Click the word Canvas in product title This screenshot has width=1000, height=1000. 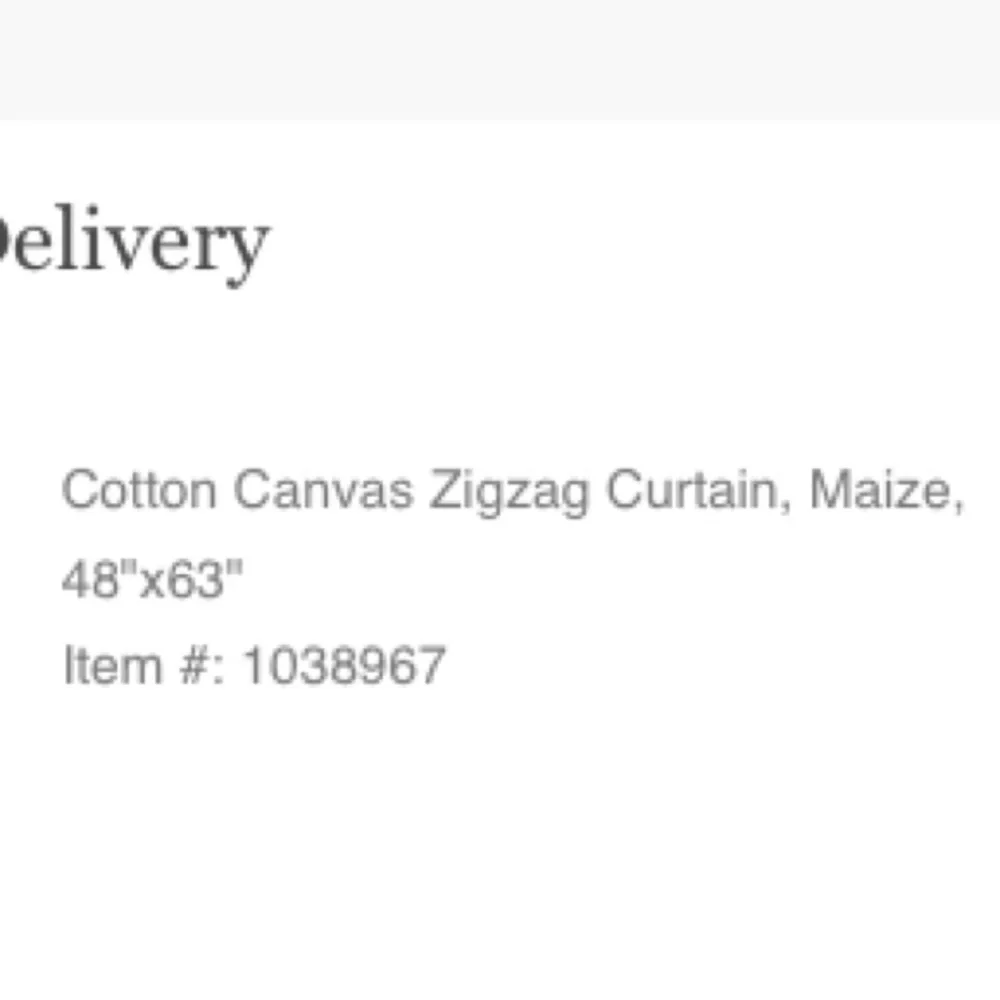click(323, 490)
